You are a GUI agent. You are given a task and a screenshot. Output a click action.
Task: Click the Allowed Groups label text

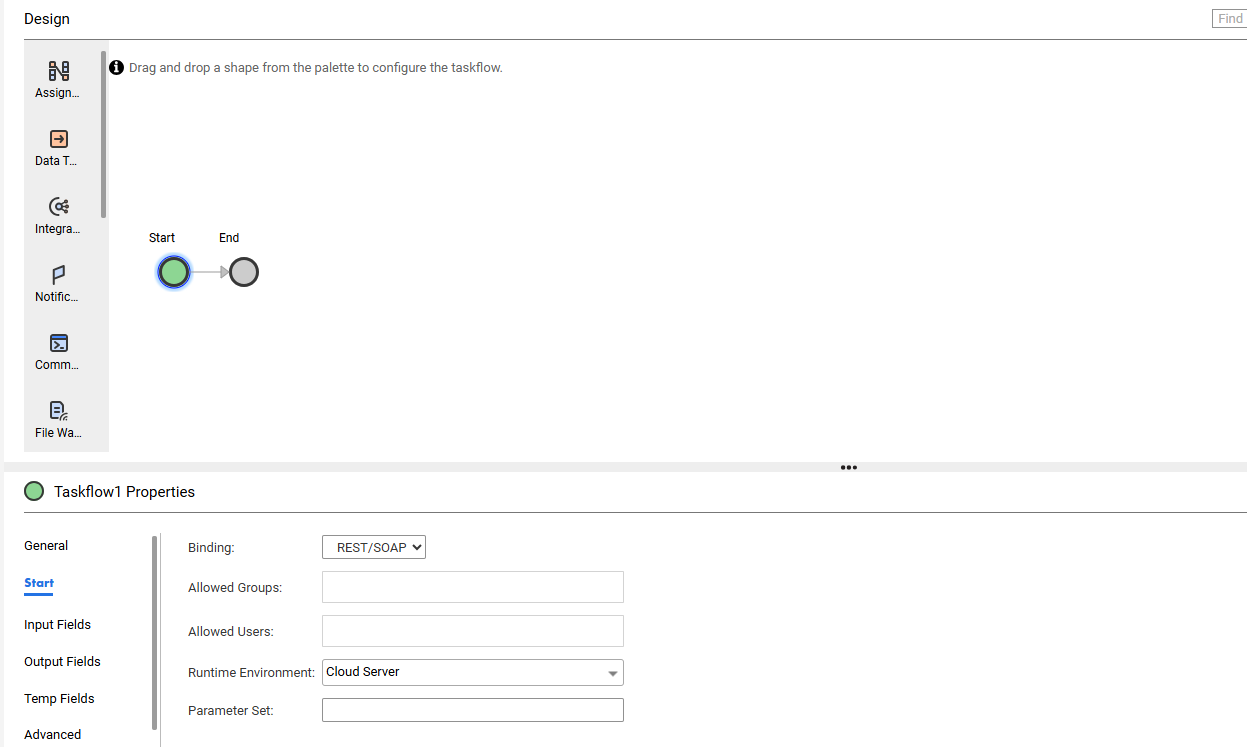click(235, 588)
